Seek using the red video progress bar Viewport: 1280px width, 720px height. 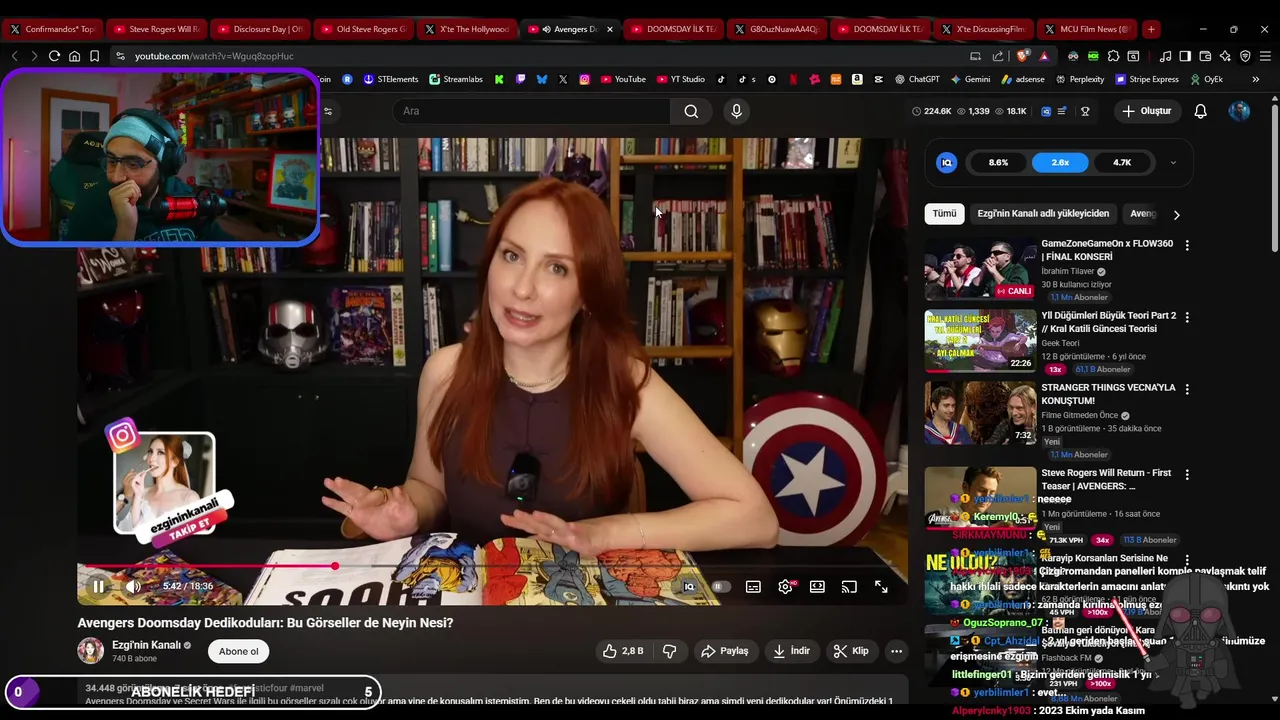[493, 566]
